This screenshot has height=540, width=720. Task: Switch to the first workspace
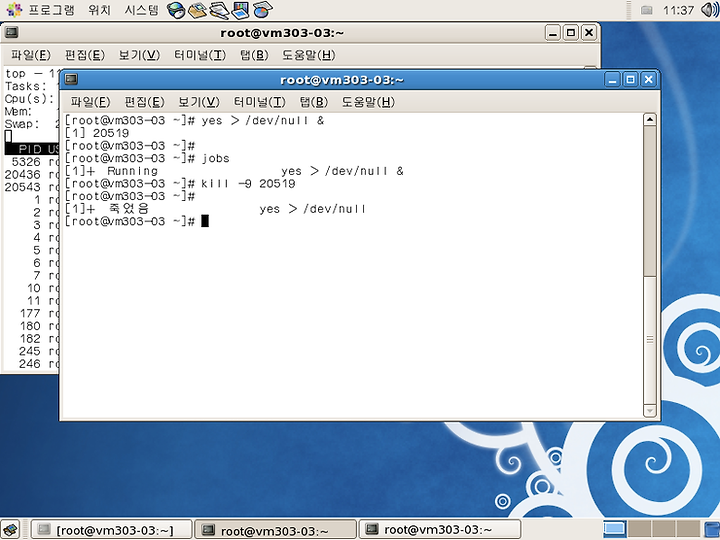point(614,529)
